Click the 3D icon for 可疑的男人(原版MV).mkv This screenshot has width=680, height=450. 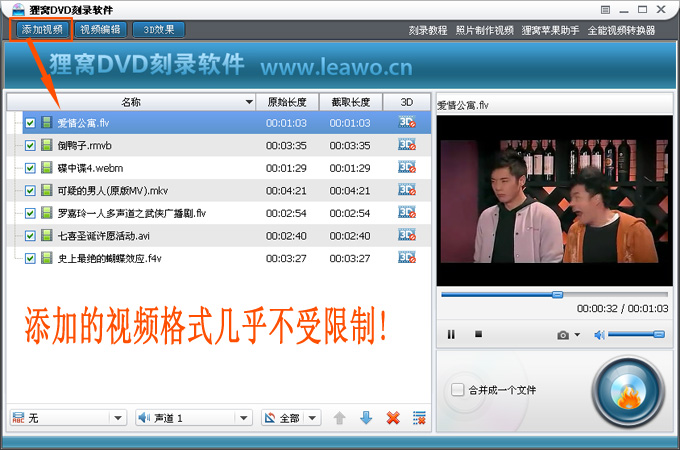click(407, 189)
